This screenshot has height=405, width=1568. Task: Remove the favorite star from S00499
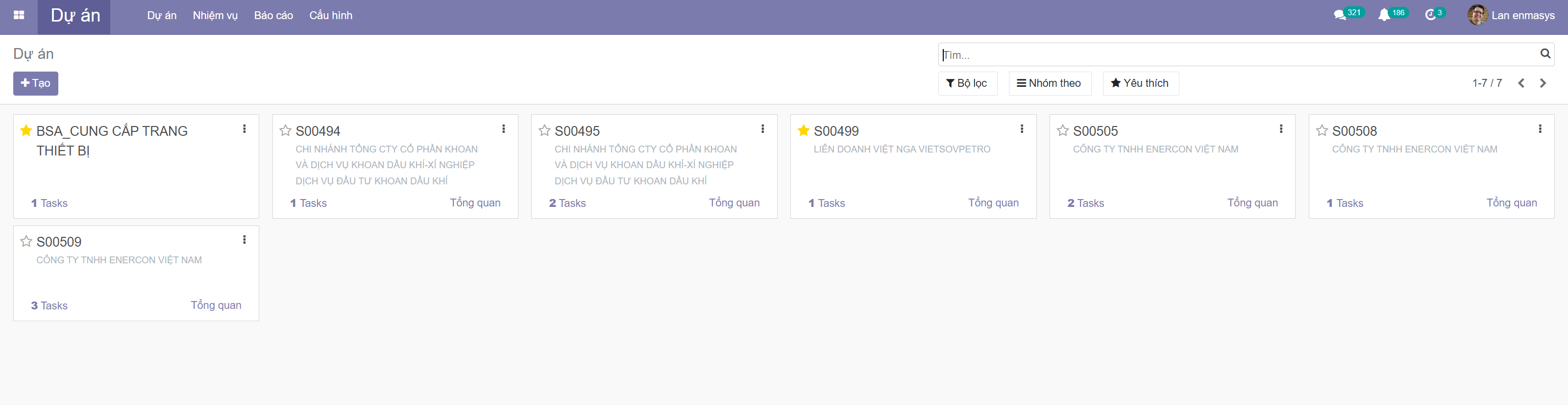click(x=804, y=130)
